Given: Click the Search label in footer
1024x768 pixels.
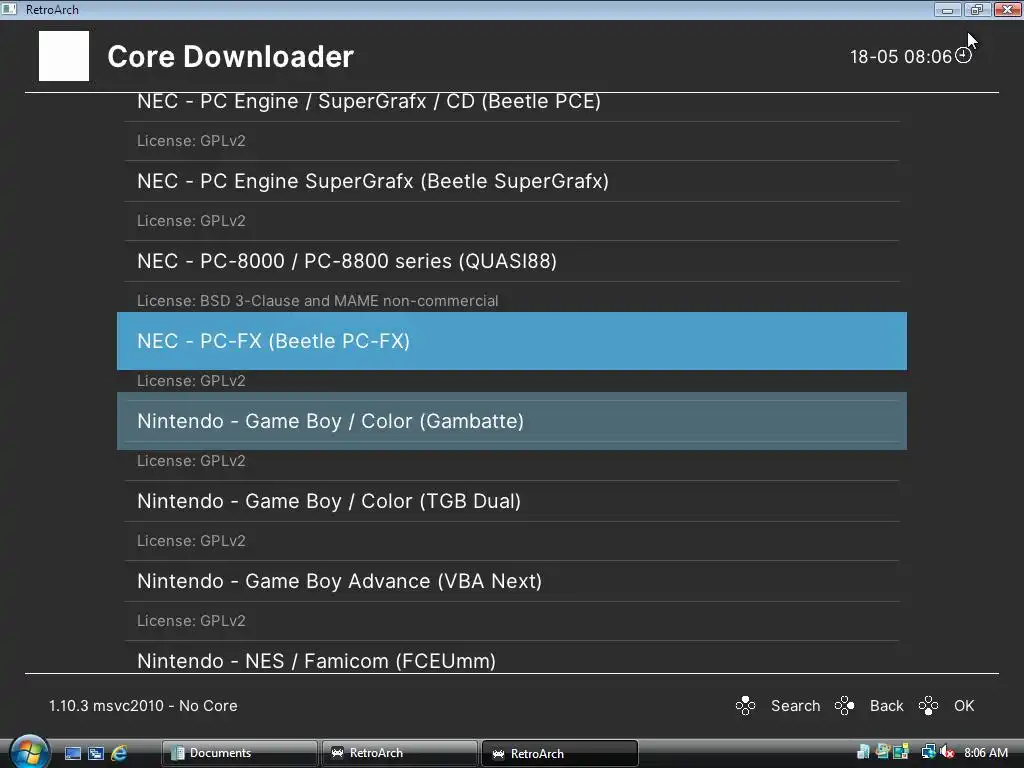Looking at the screenshot, I should coord(795,706).
